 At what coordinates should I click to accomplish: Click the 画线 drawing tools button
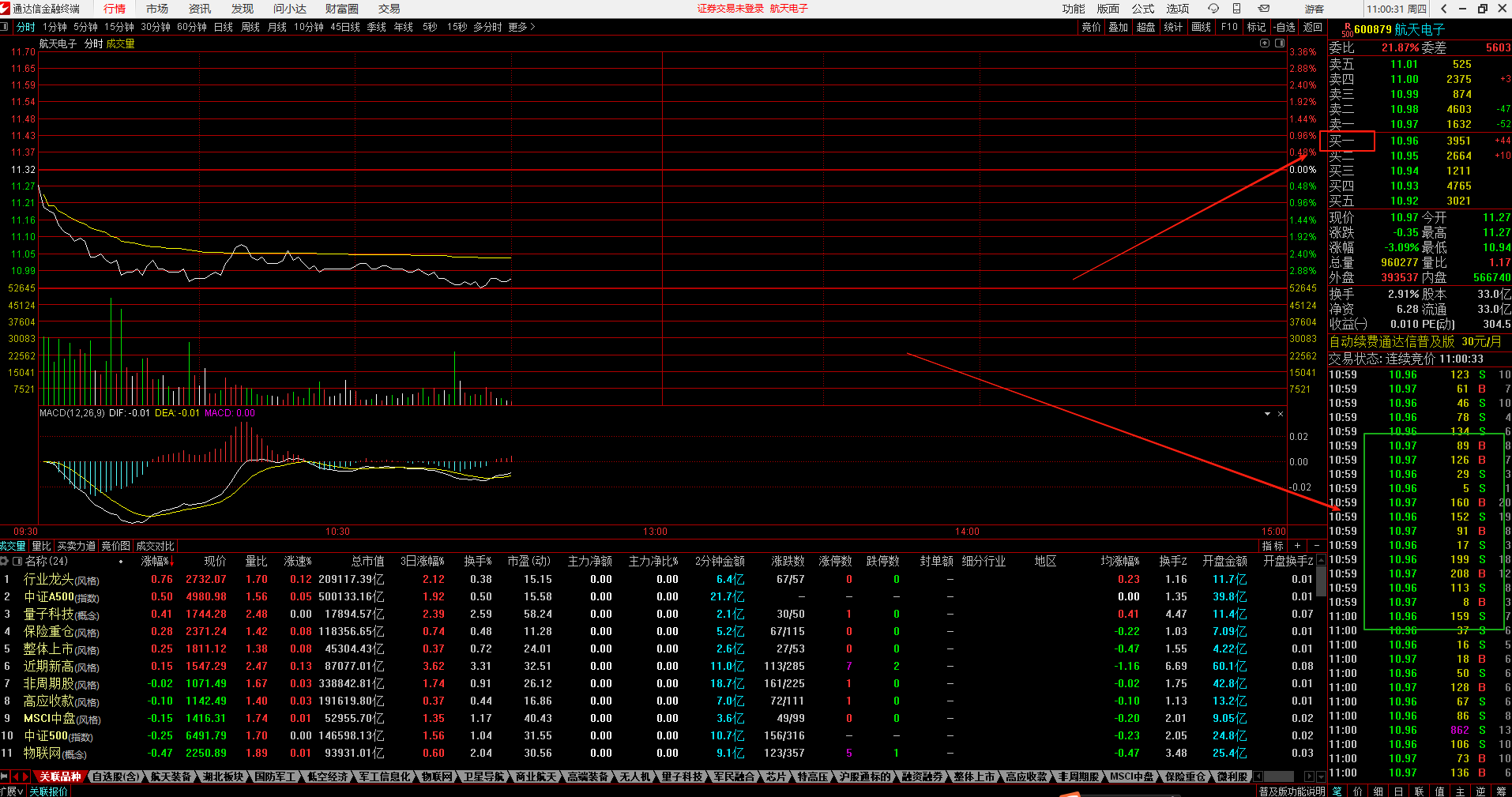click(1202, 27)
